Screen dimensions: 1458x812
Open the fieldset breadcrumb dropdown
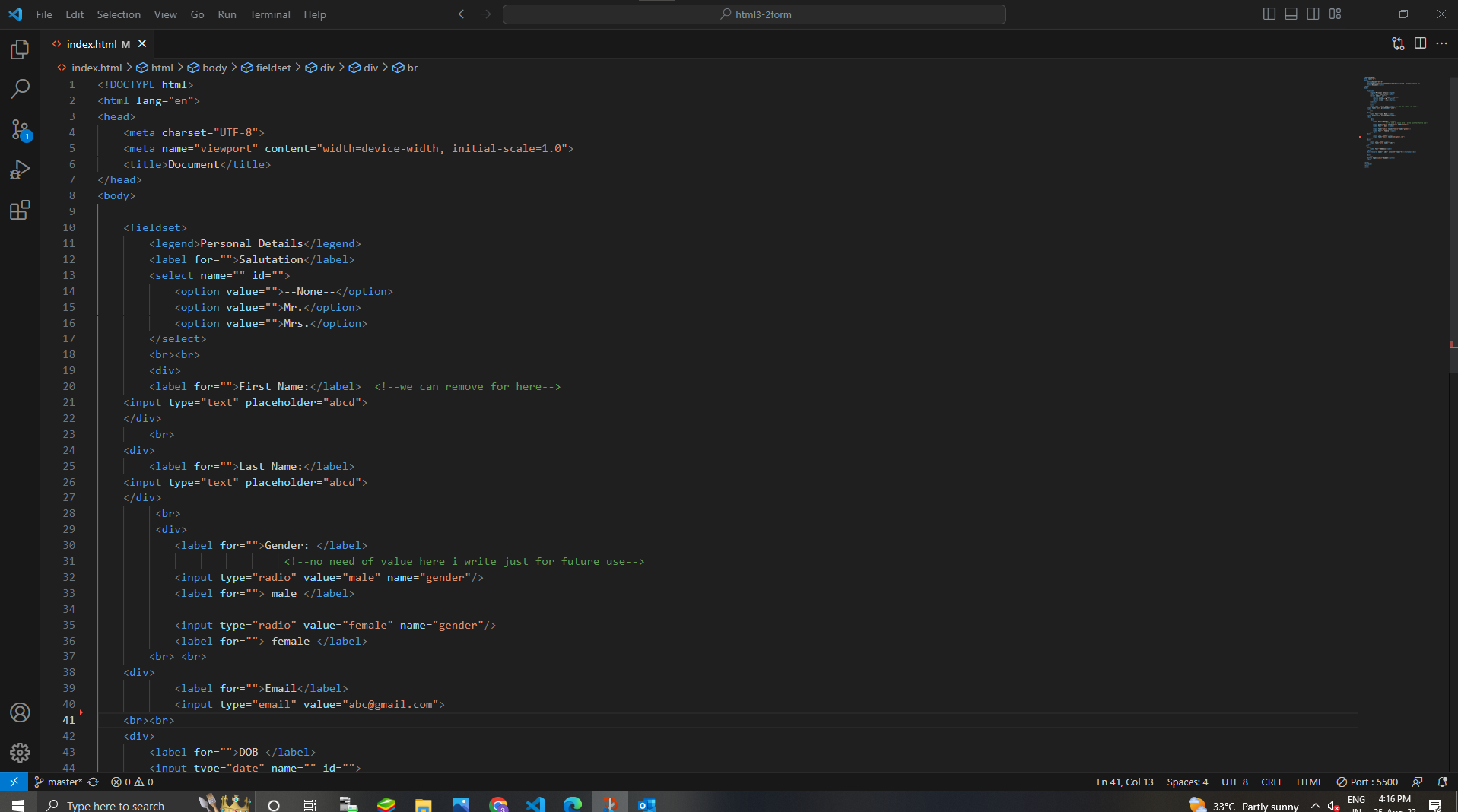273,68
